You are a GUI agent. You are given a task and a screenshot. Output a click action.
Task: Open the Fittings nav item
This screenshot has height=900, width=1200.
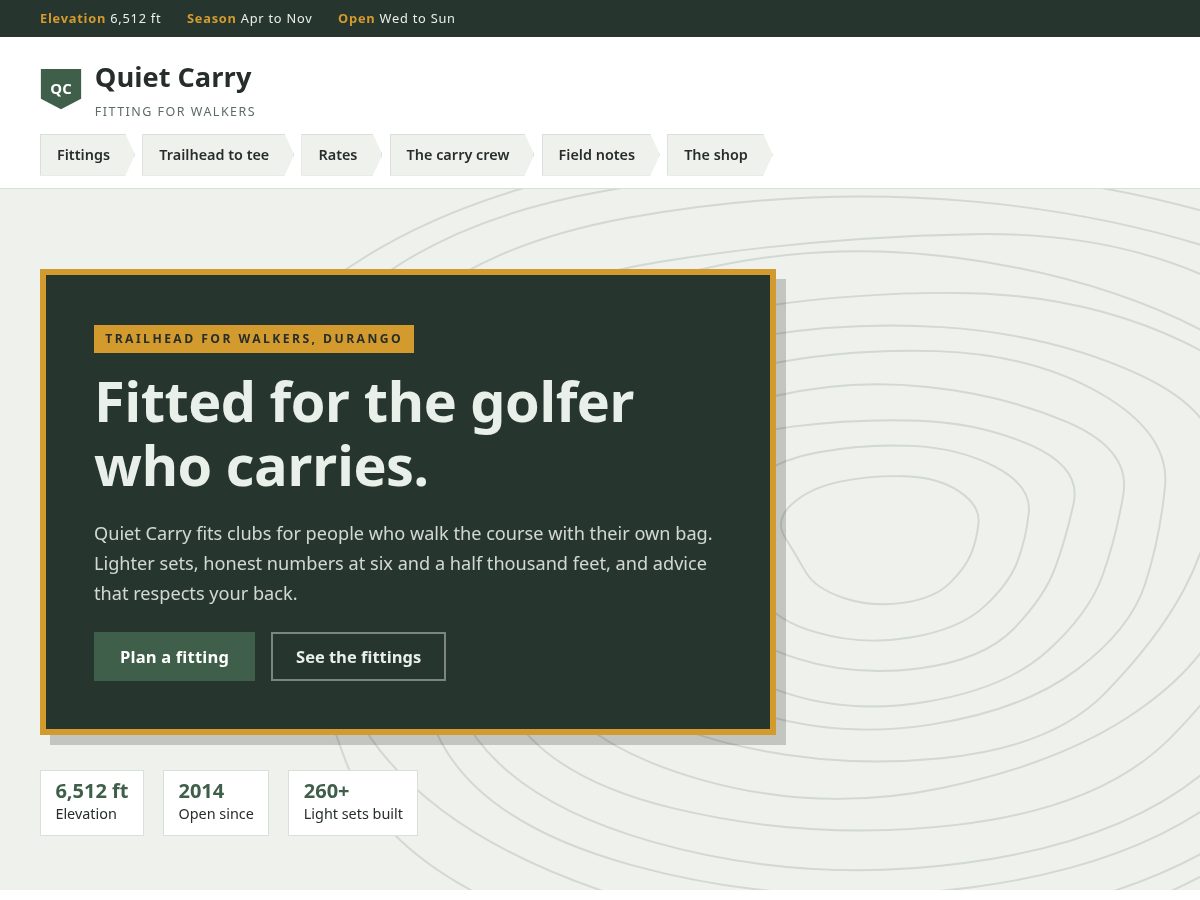87,155
